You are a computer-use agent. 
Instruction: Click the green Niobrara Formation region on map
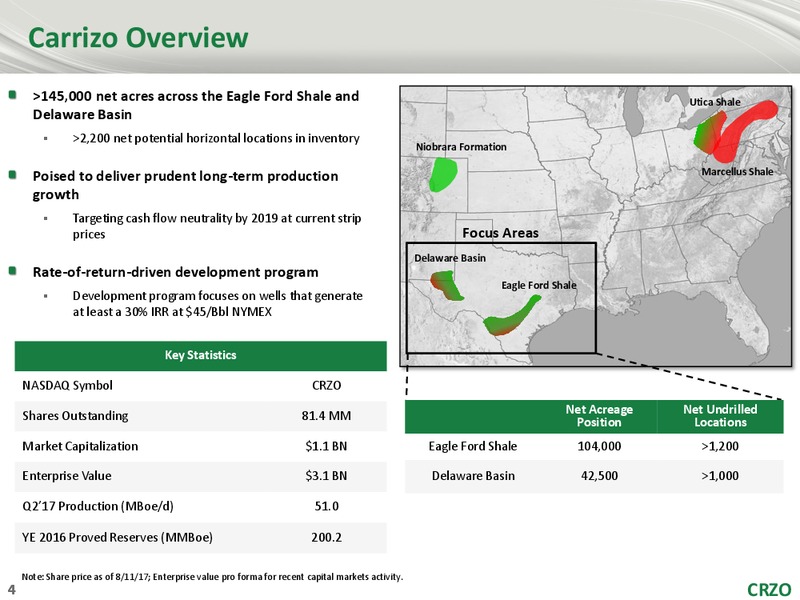point(442,175)
